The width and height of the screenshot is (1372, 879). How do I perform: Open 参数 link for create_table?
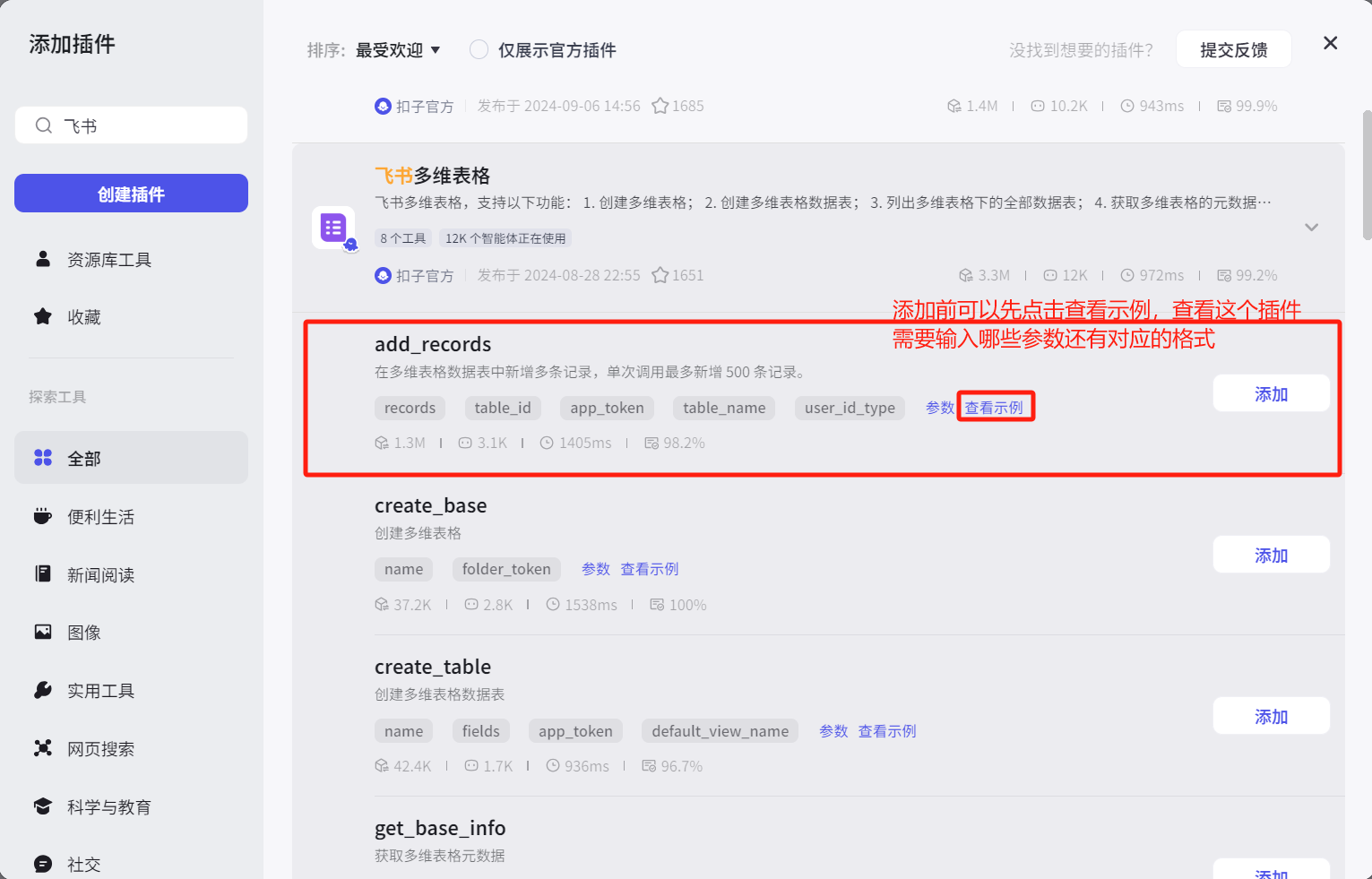click(x=833, y=731)
